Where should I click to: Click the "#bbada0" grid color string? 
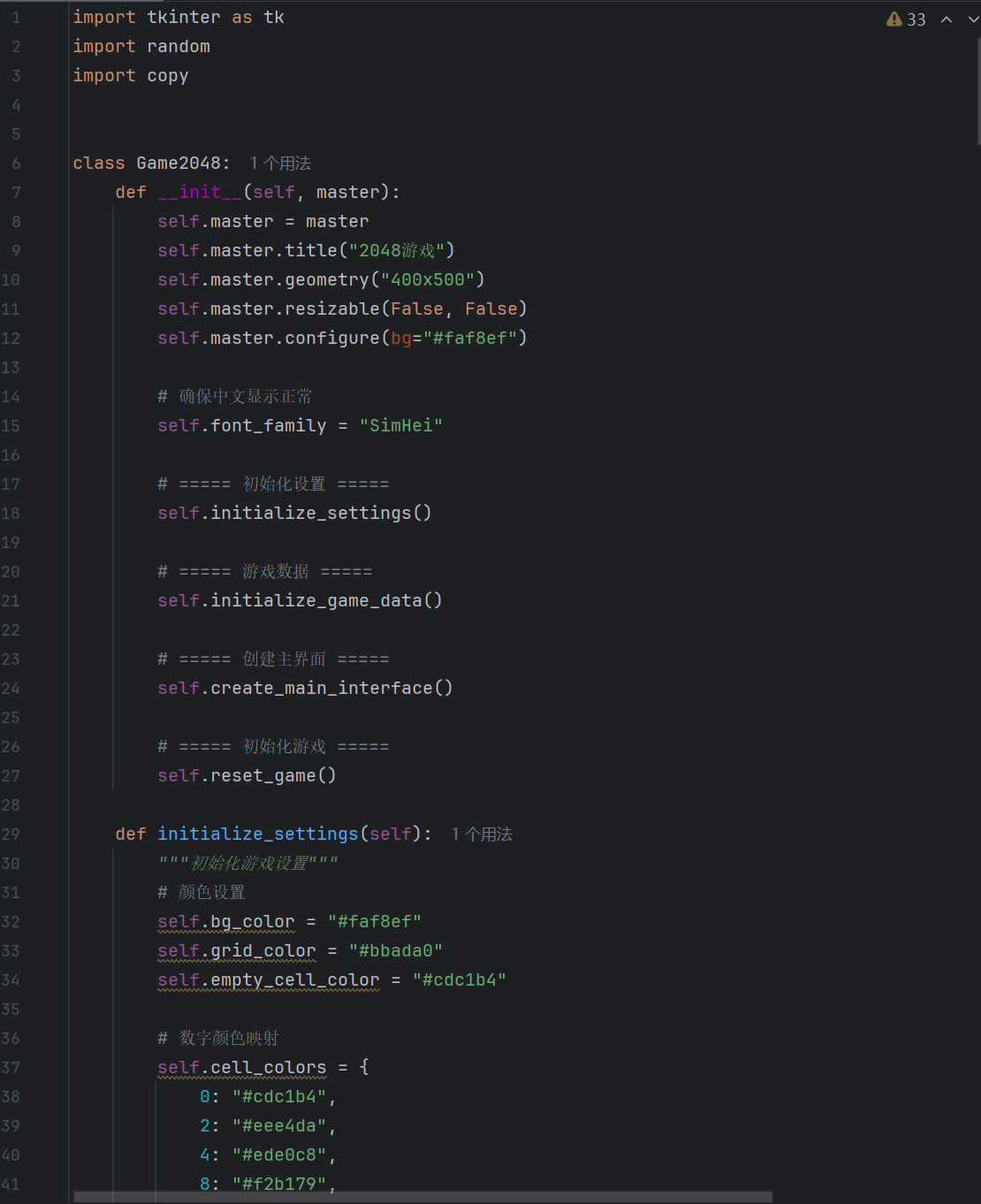395,951
